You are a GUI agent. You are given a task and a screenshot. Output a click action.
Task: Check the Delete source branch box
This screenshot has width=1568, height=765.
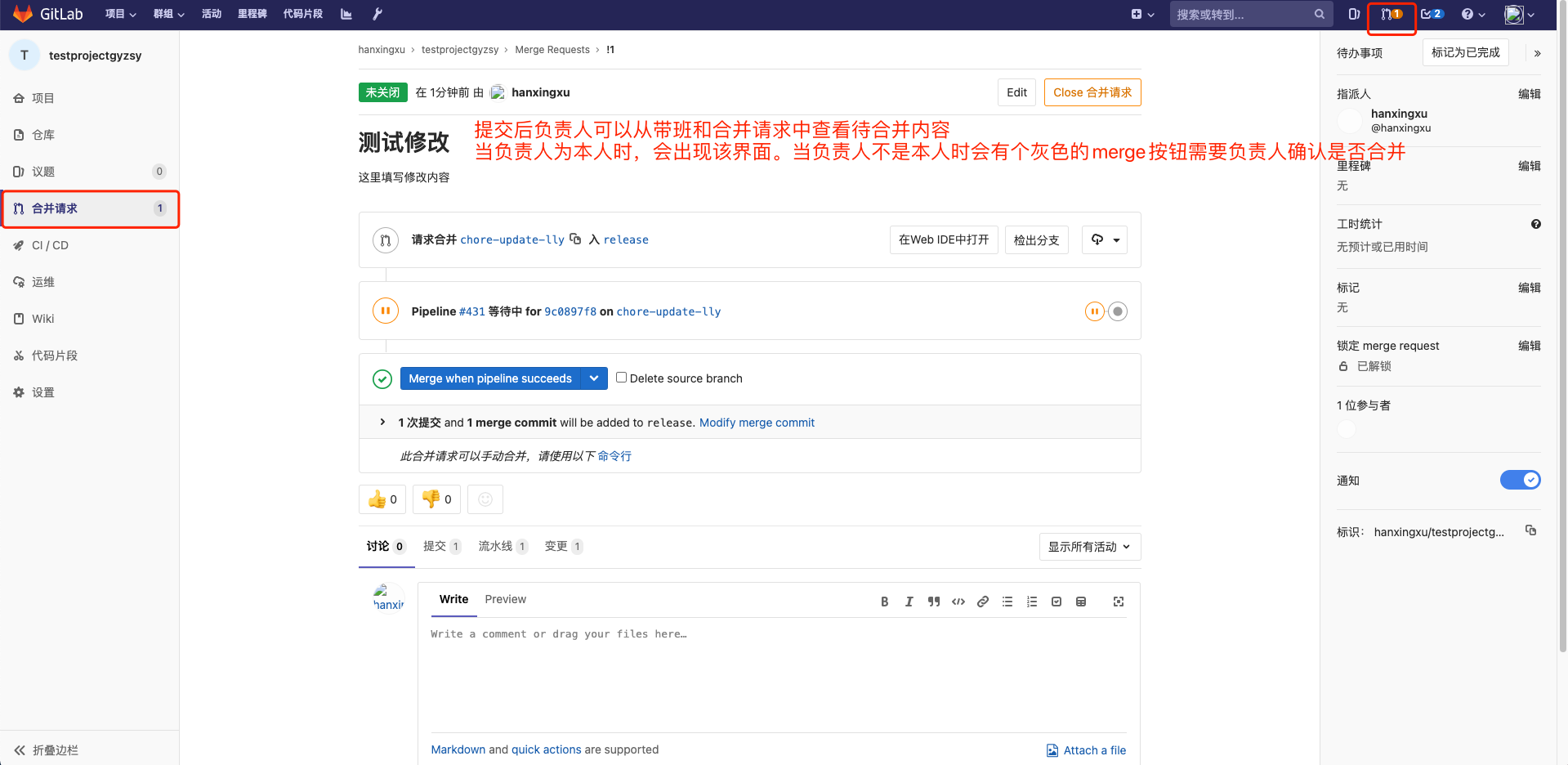pyautogui.click(x=621, y=378)
